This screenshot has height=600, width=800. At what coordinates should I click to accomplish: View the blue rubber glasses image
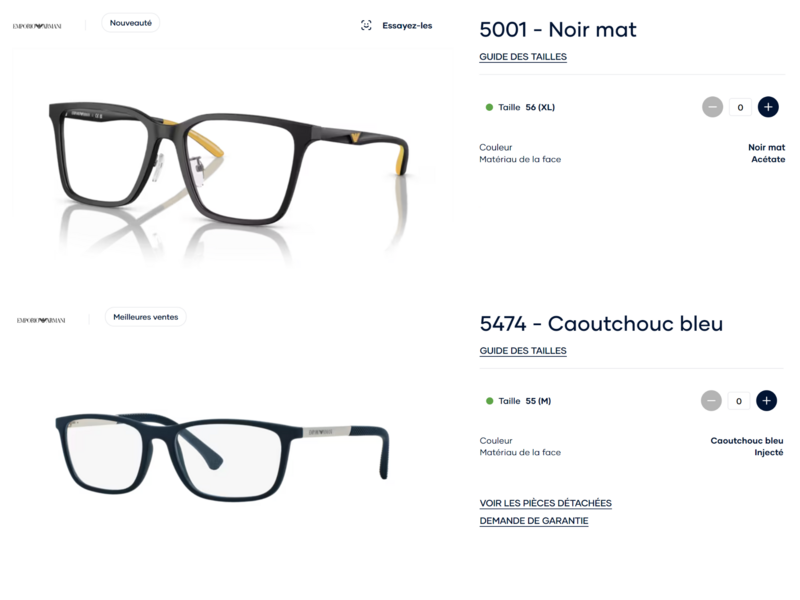click(x=222, y=458)
